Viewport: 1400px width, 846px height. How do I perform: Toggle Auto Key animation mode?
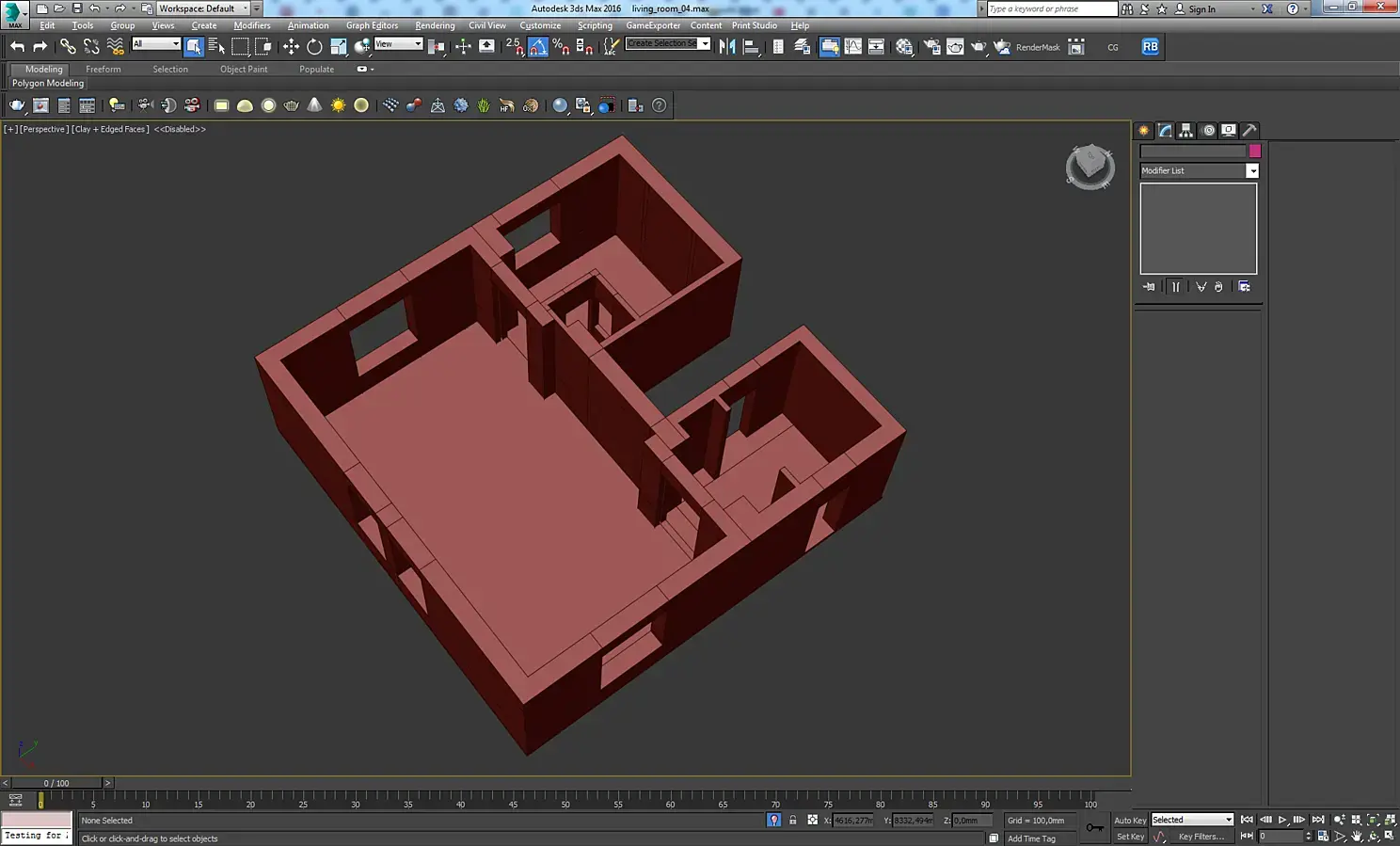coord(1129,821)
